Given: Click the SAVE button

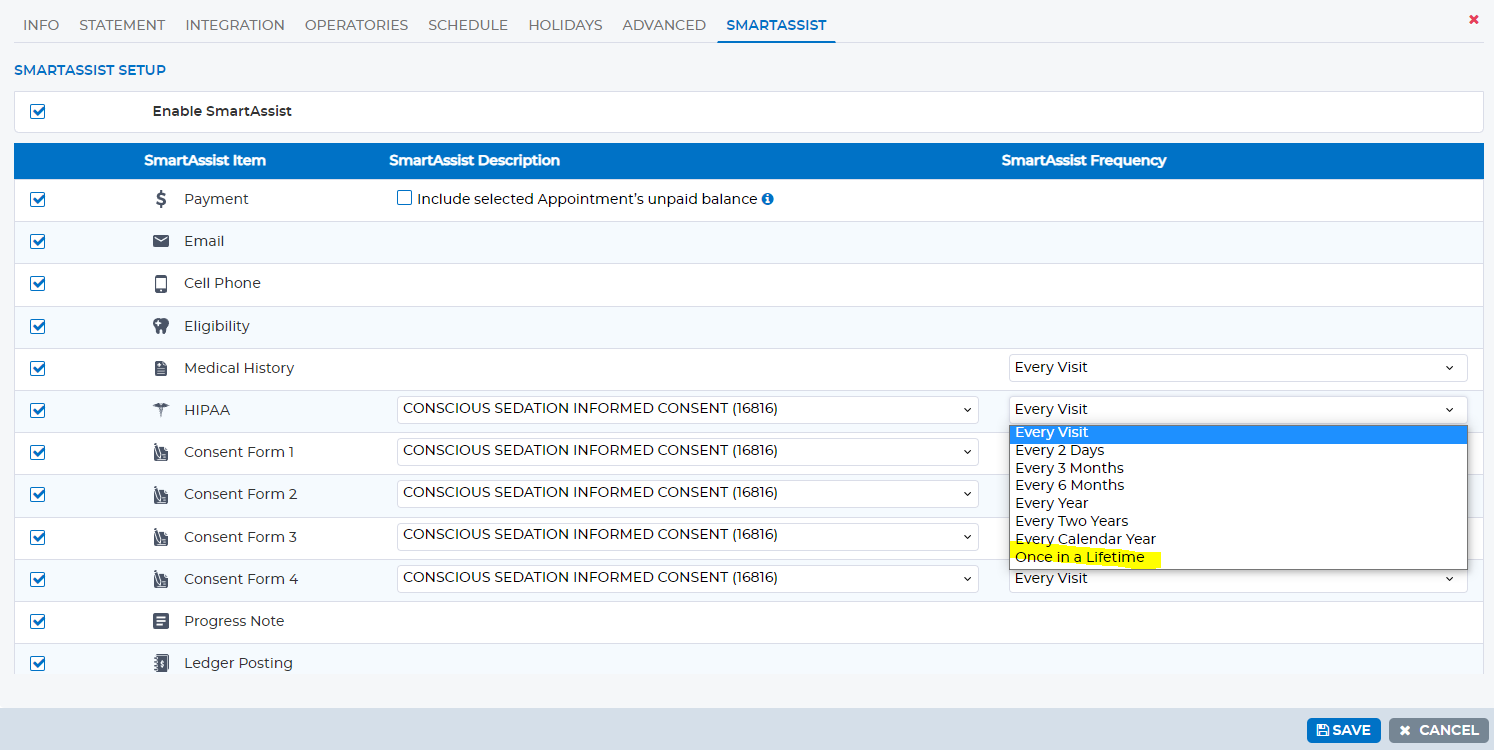Looking at the screenshot, I should 1343,730.
